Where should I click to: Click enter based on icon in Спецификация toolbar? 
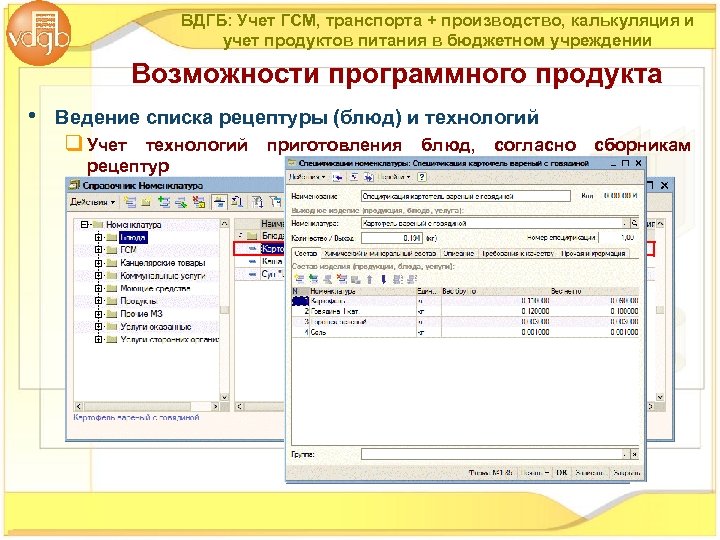click(369, 177)
